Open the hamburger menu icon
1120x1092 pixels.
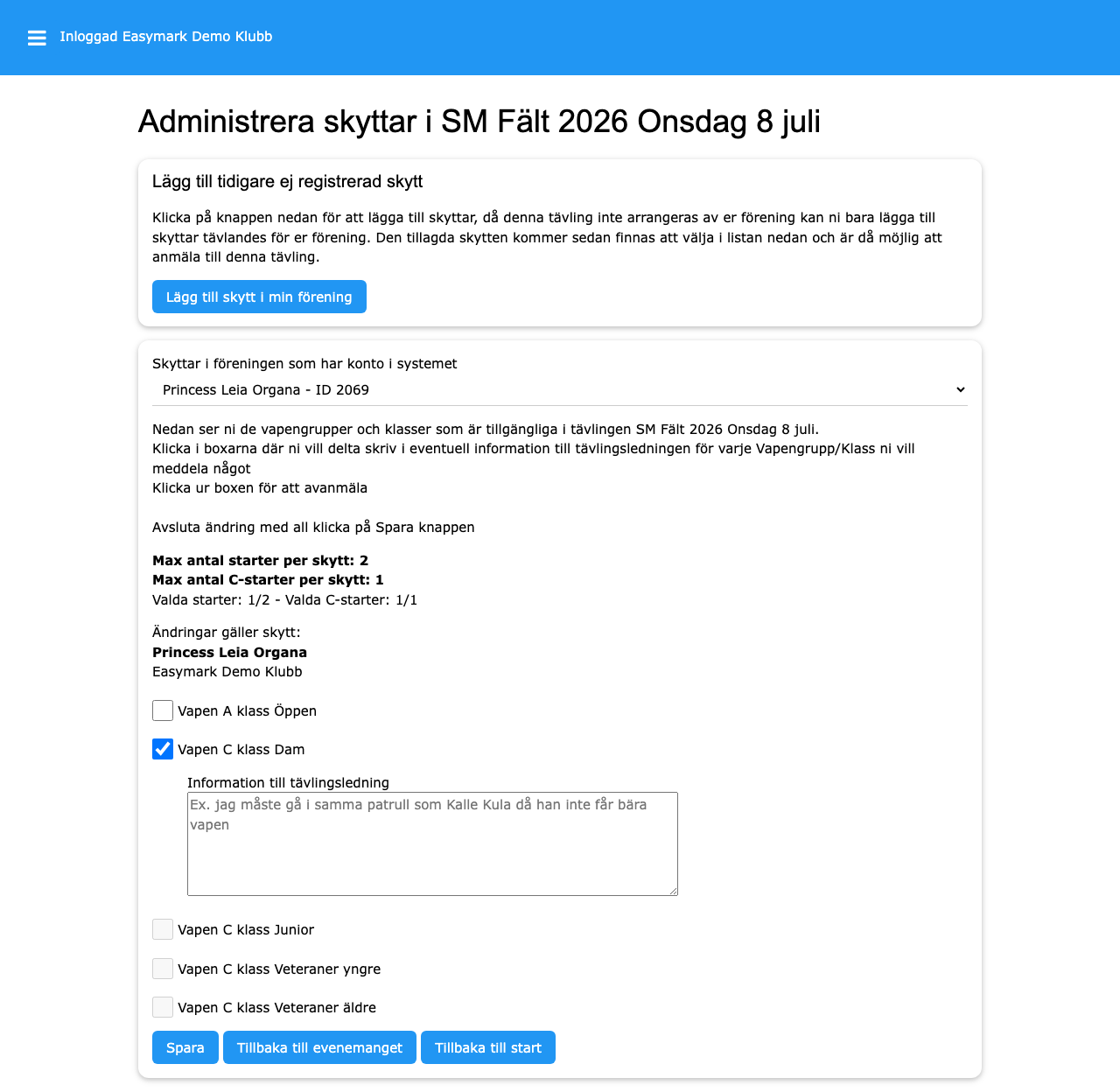coord(37,38)
